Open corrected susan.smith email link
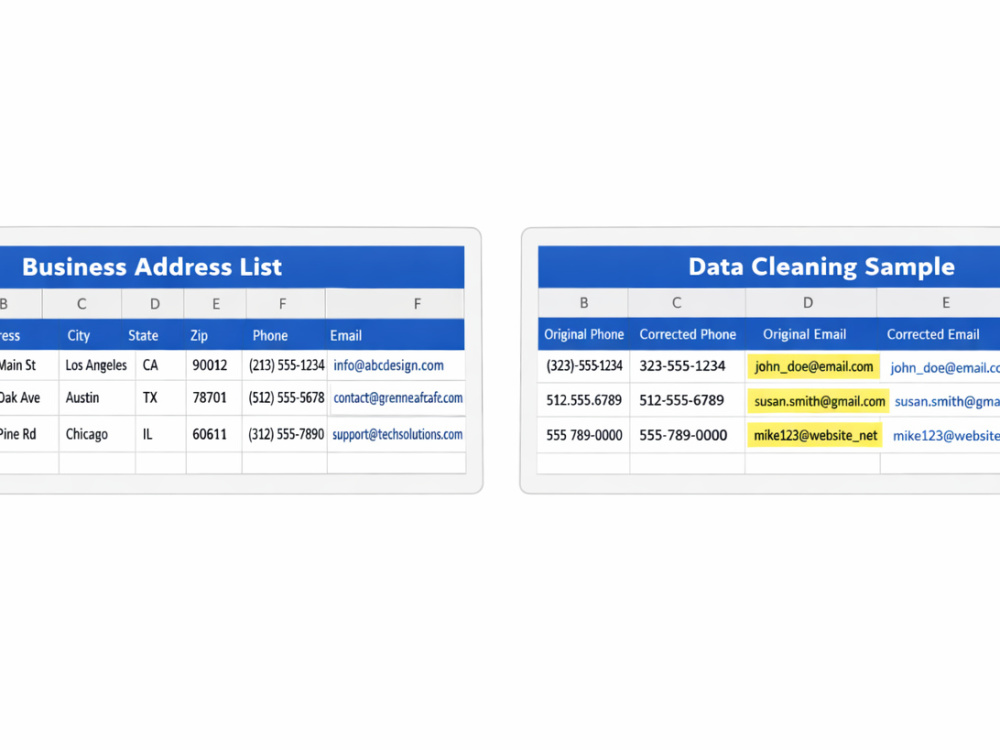 (x=947, y=402)
